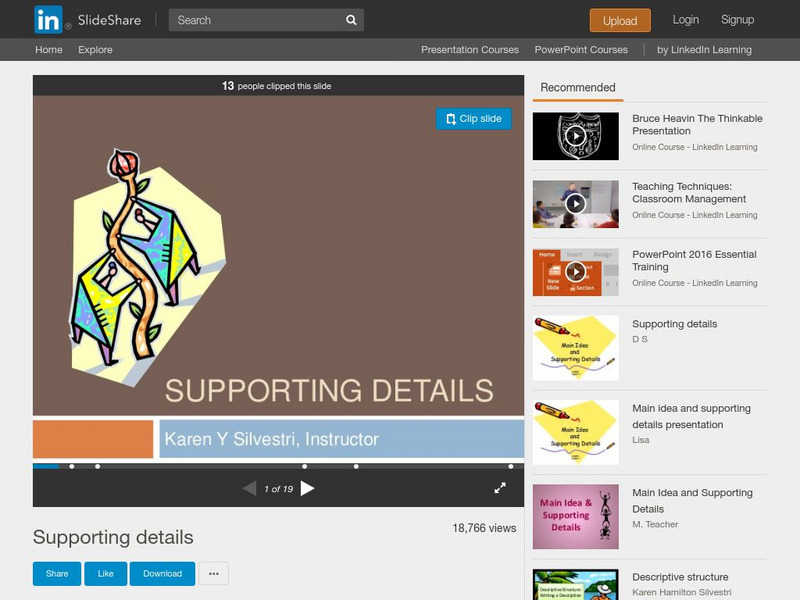The image size is (800, 600).
Task: Open the Supporting details recommended title
Action: click(674, 324)
